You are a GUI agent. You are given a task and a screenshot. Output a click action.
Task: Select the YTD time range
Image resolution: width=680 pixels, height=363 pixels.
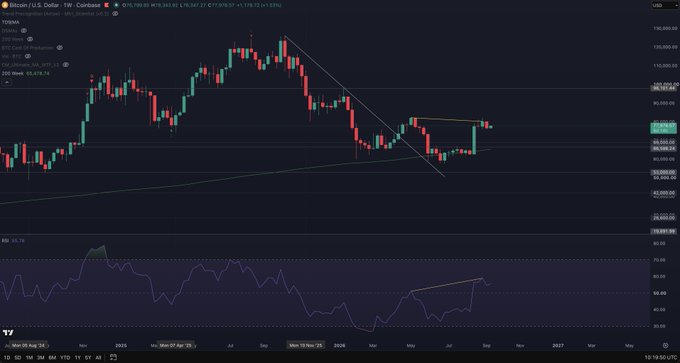65,357
